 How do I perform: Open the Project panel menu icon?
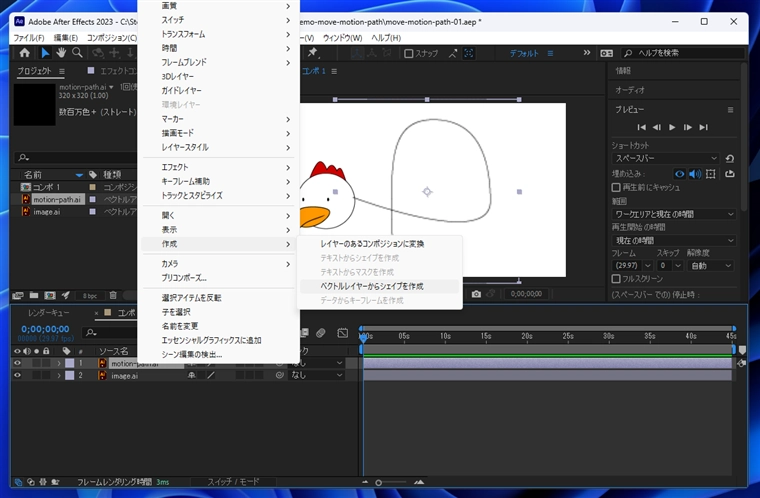click(62, 71)
